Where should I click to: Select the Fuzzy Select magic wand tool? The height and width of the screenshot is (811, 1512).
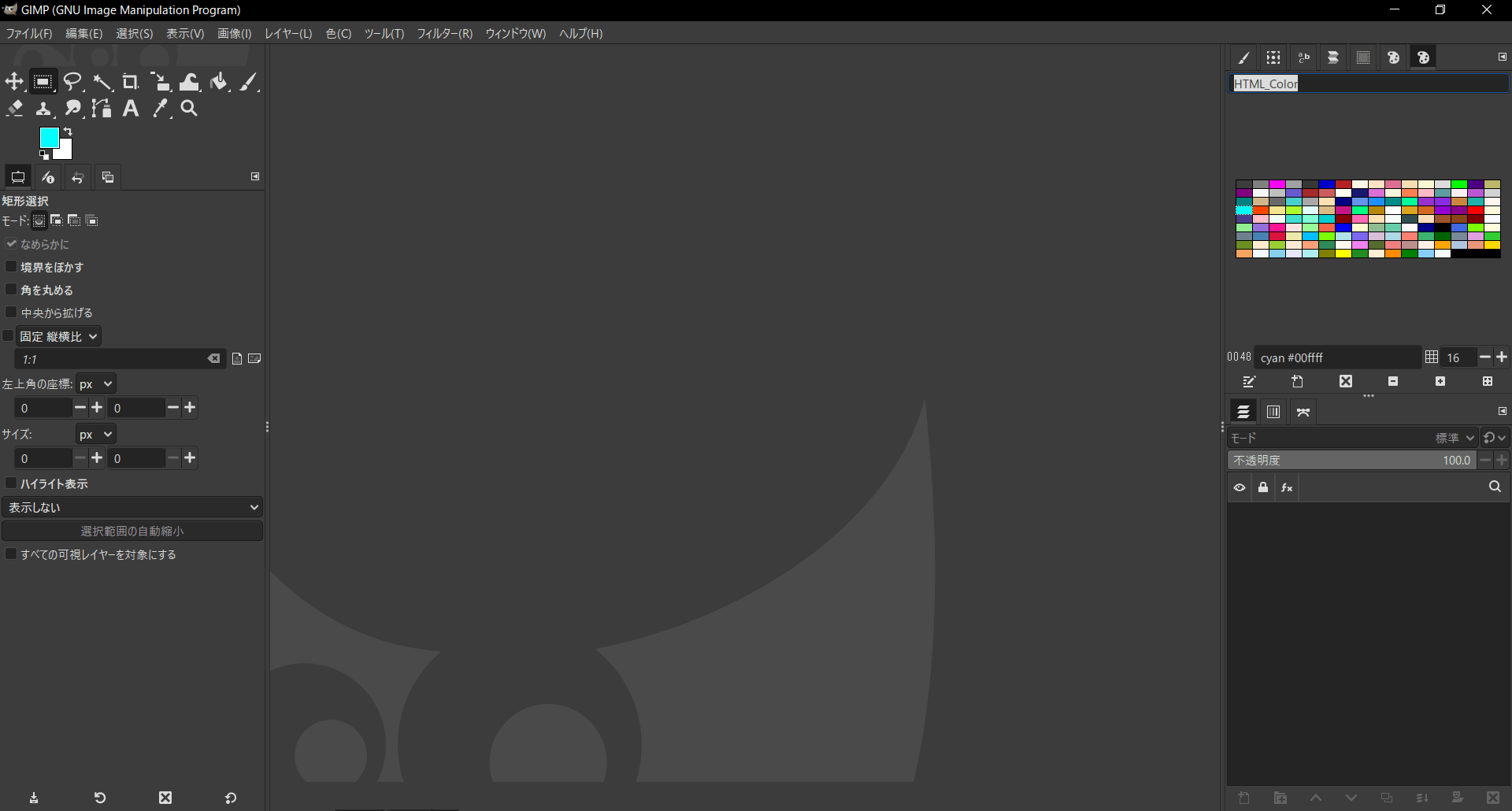point(102,81)
